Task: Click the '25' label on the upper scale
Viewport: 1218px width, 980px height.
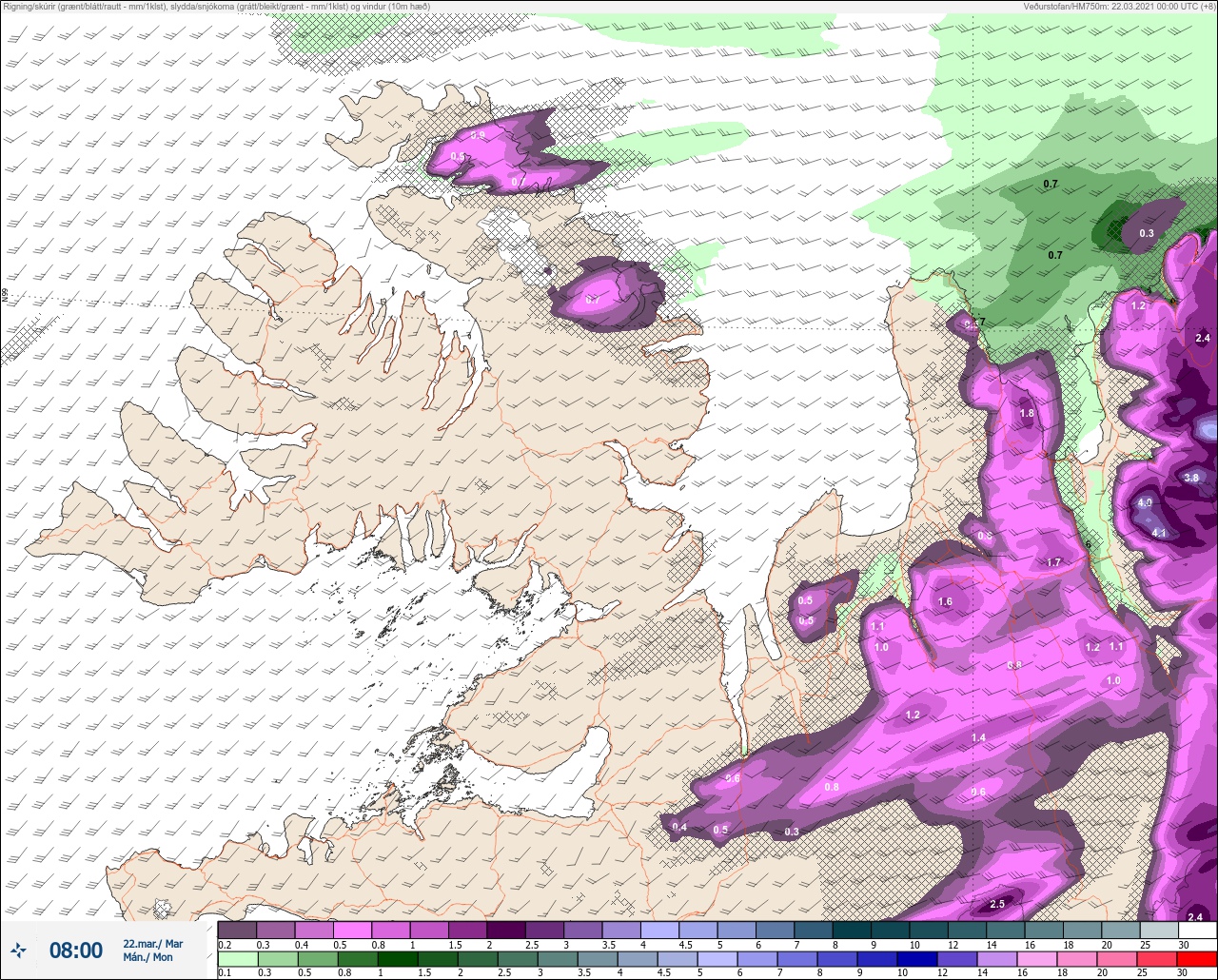Action: pyautogui.click(x=1144, y=944)
